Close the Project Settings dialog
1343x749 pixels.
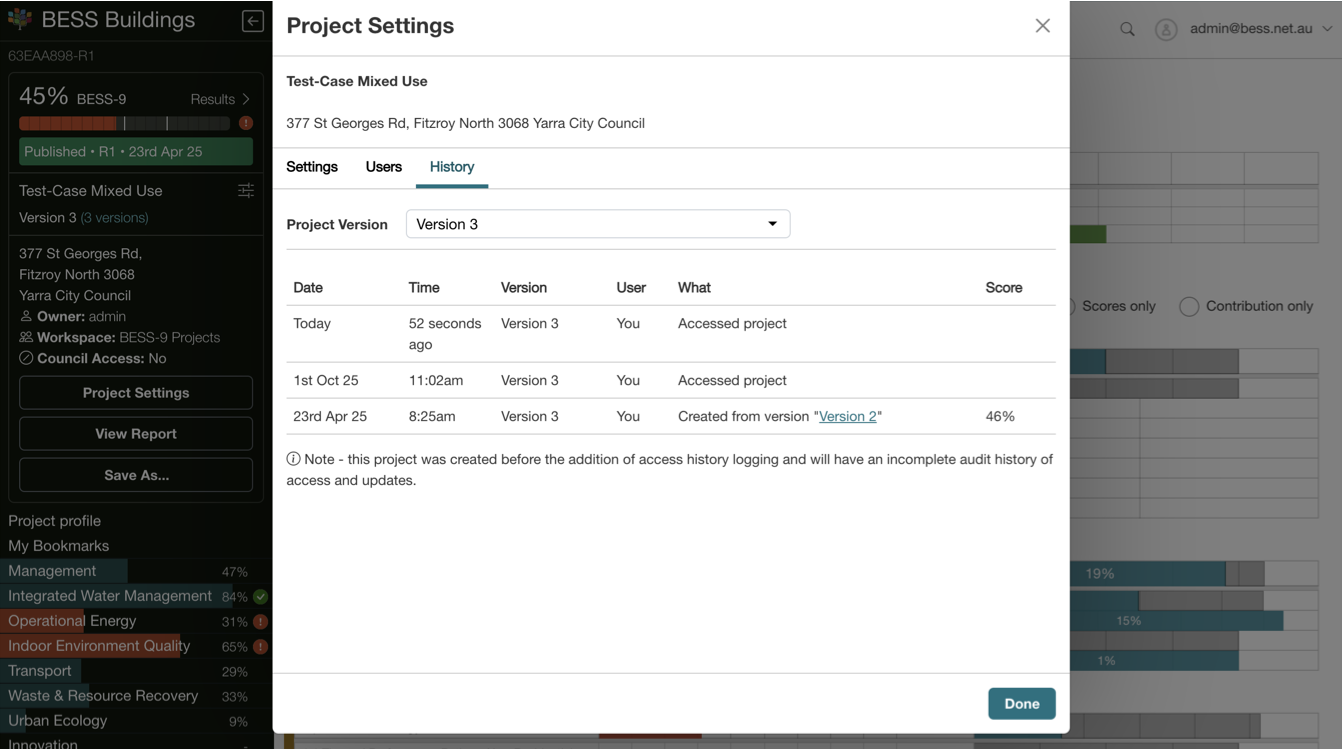point(1042,26)
